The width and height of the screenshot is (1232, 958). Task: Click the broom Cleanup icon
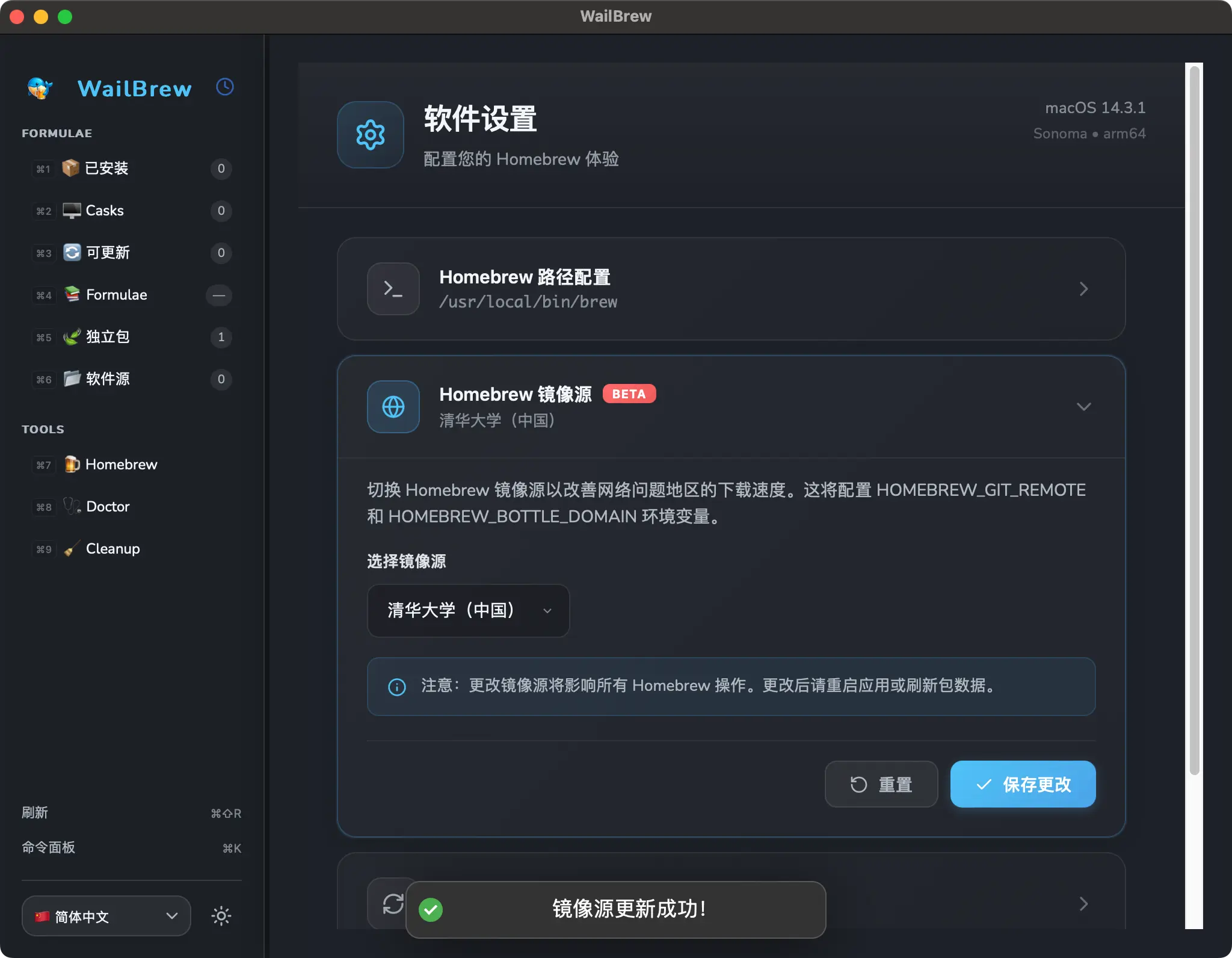(x=72, y=549)
